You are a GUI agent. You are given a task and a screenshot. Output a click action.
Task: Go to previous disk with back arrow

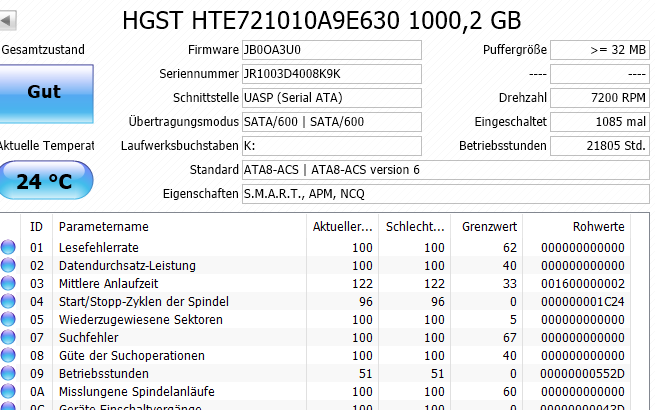8,20
